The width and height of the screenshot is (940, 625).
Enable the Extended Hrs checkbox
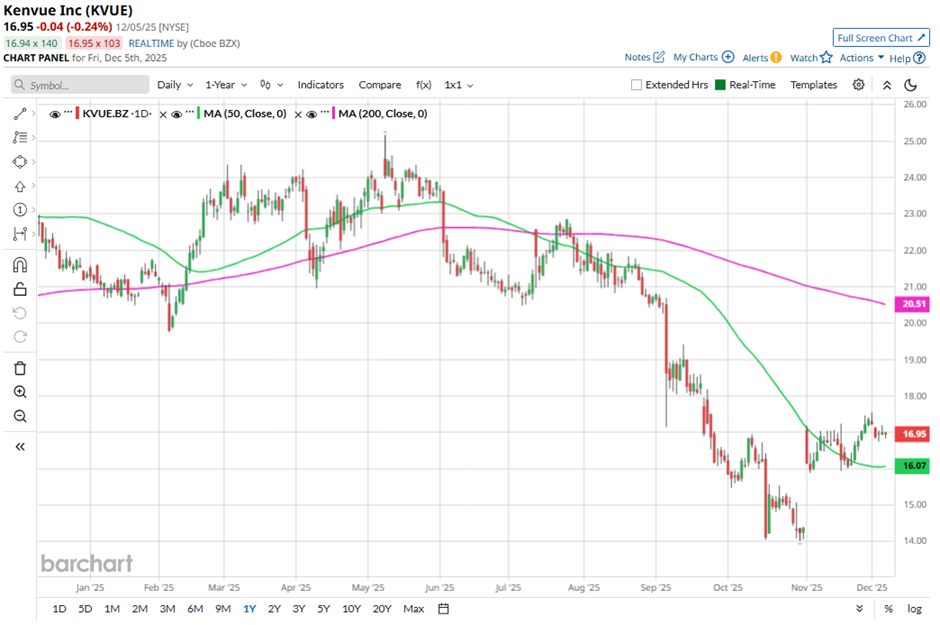click(x=637, y=85)
